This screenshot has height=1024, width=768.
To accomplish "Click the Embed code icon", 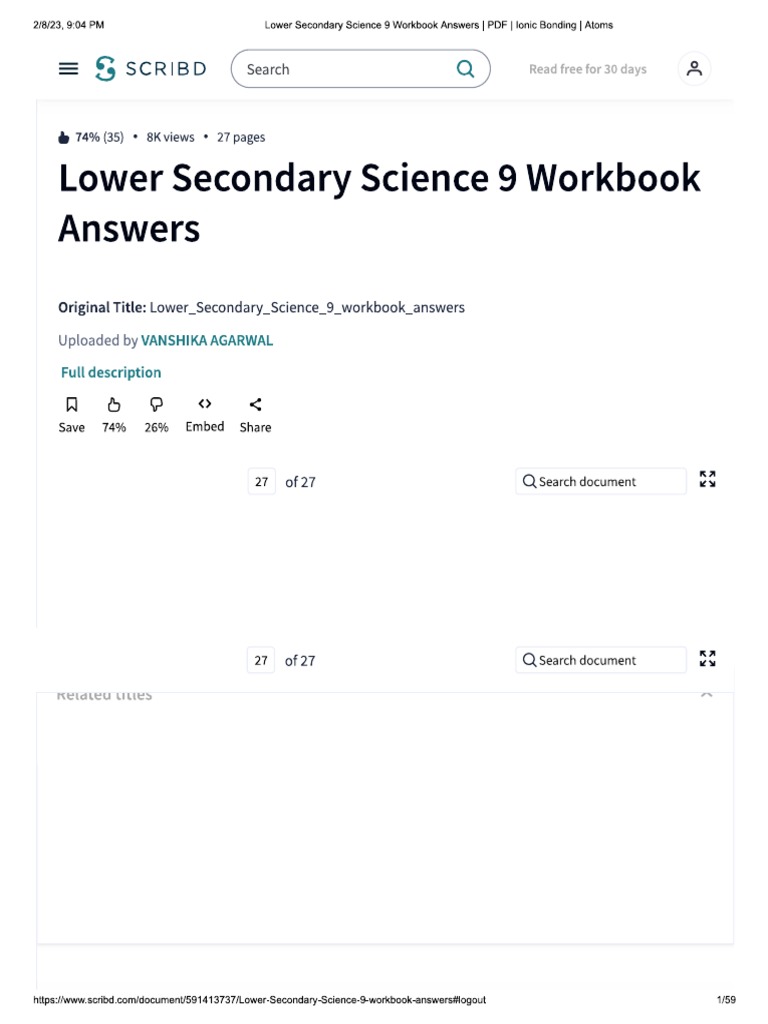I will 204,404.
